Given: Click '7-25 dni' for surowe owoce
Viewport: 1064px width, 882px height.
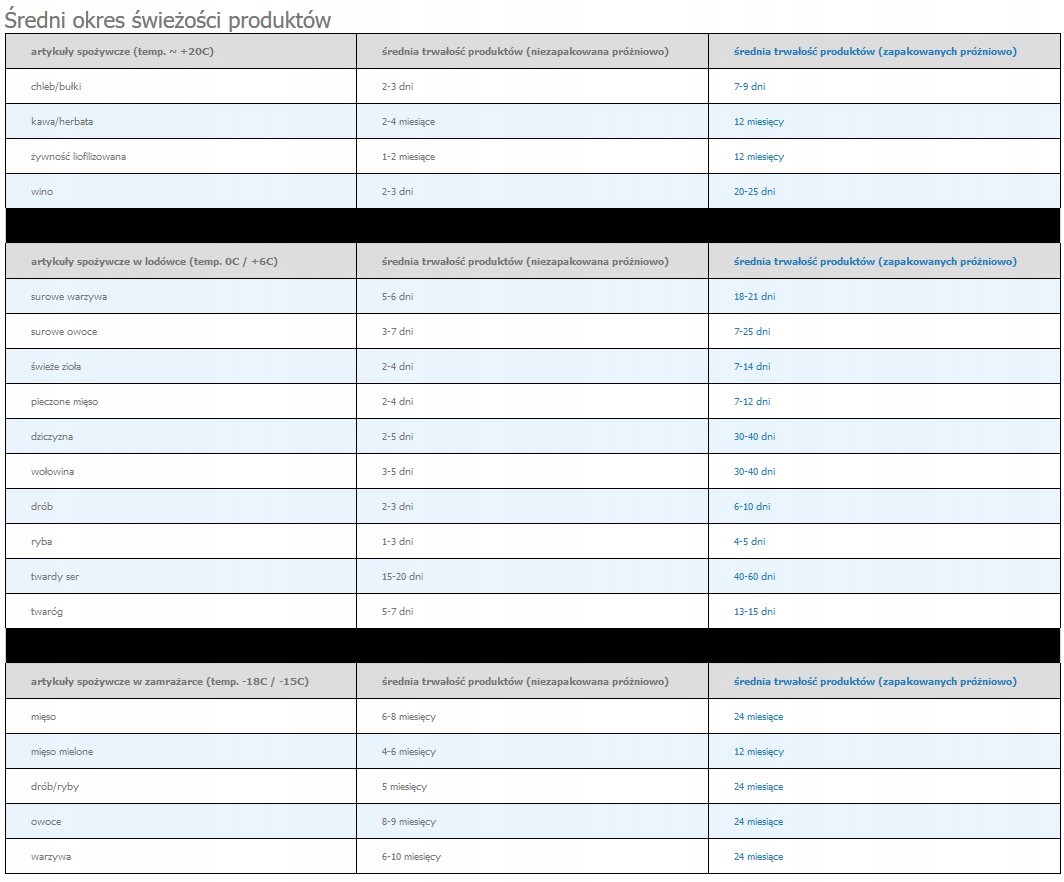Looking at the screenshot, I should (x=752, y=332).
